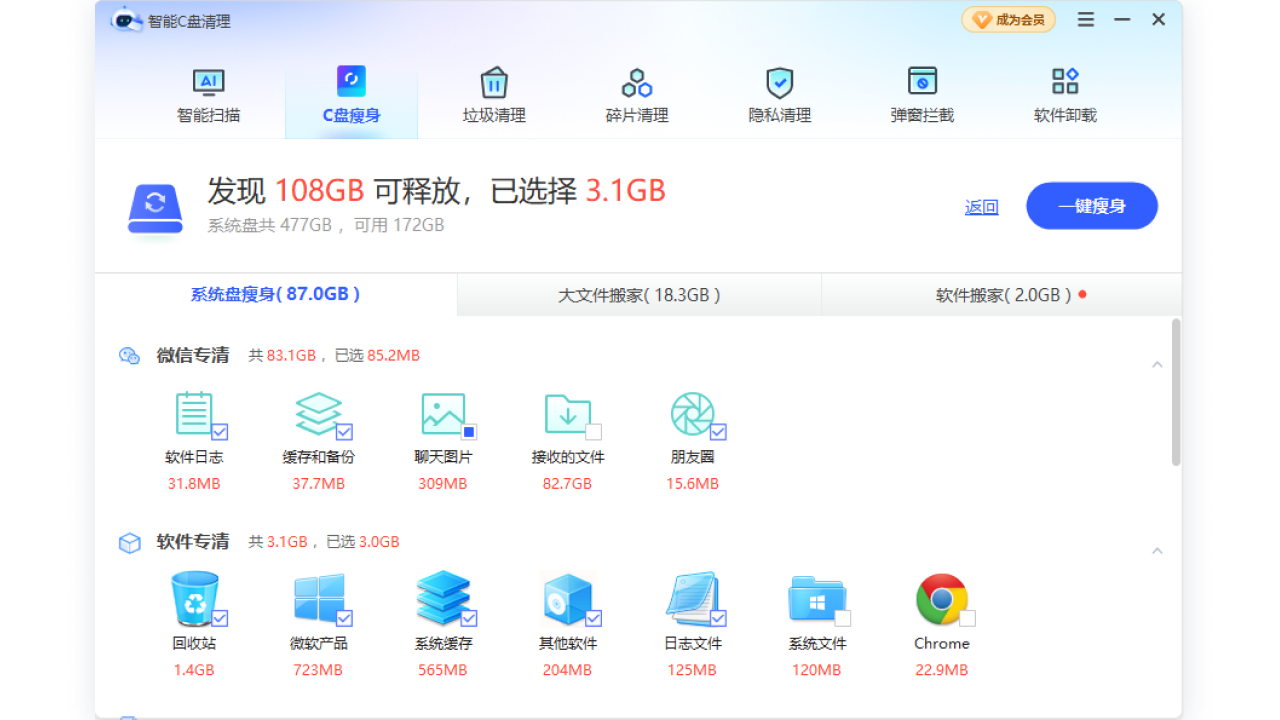Click the 返回 link
The width and height of the screenshot is (1280, 720).
click(981, 207)
